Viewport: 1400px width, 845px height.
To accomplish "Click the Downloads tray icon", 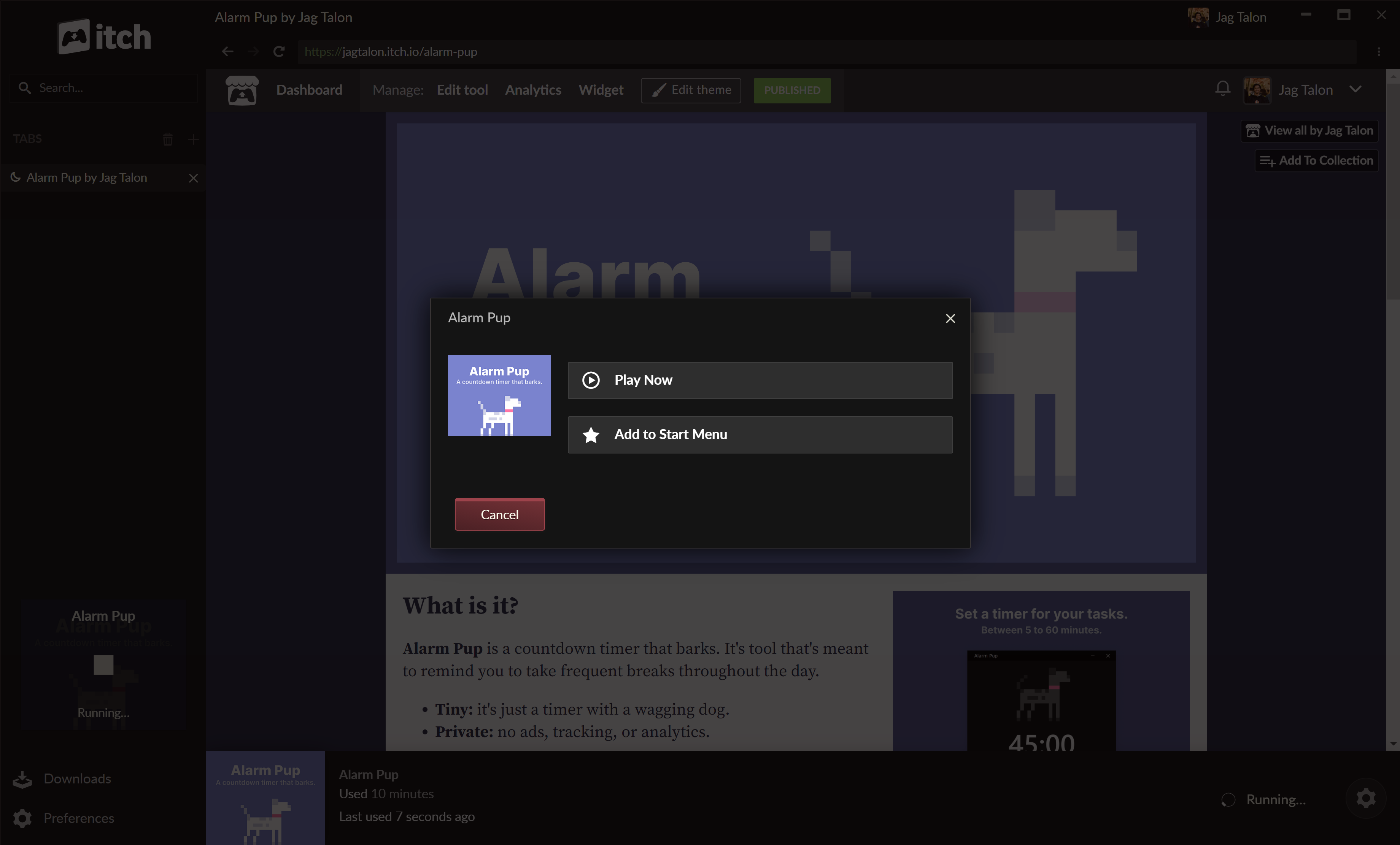I will [22, 779].
